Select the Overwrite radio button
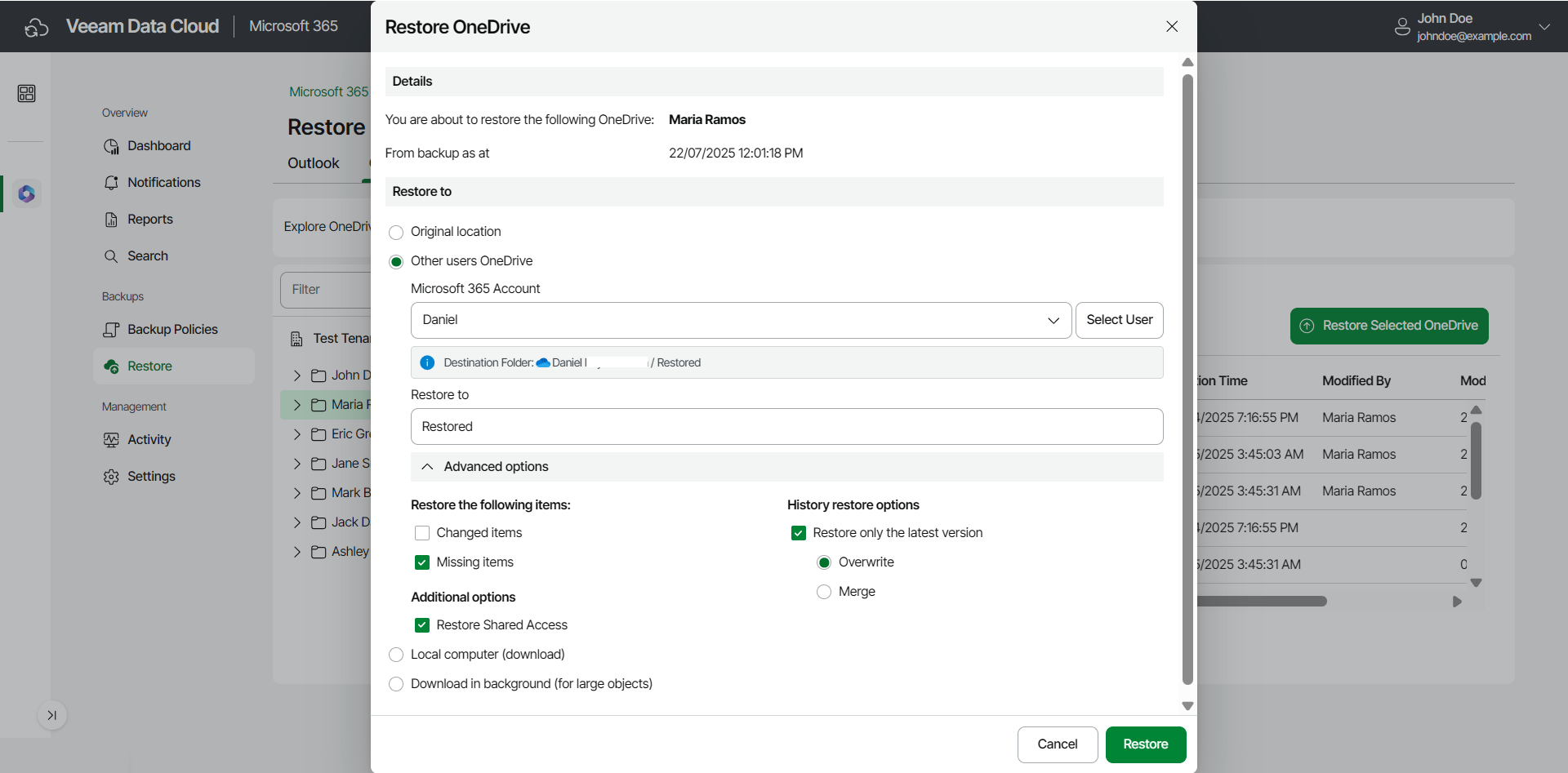1568x773 pixels. 824,562
